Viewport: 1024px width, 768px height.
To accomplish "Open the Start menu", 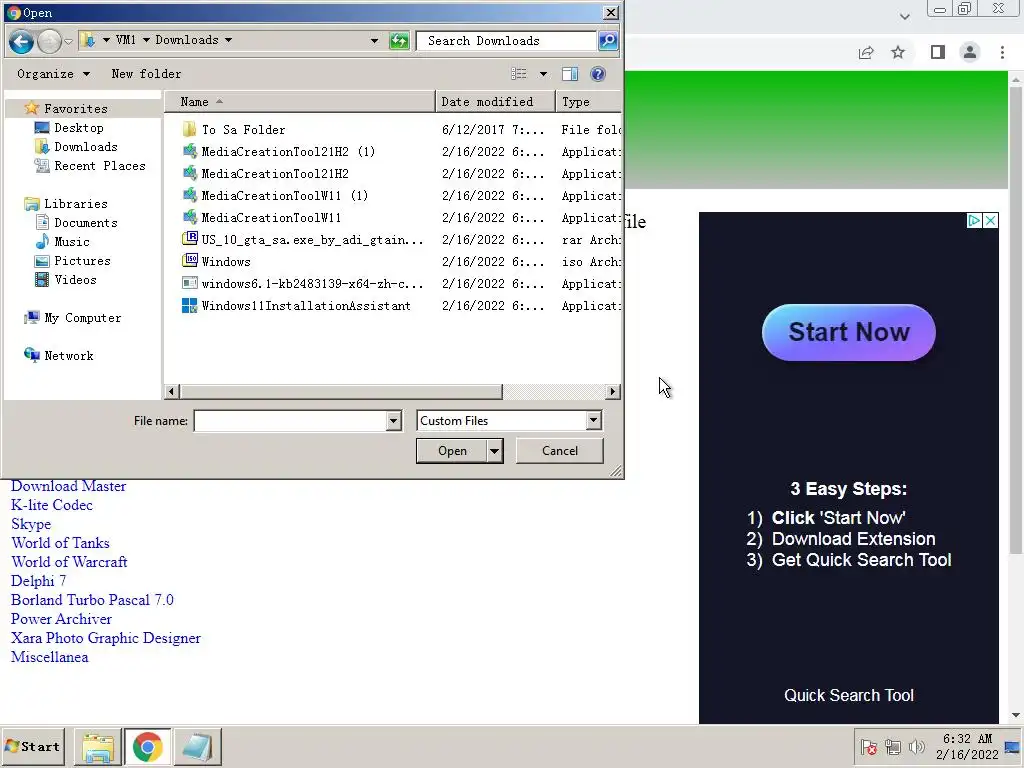I will click(x=33, y=746).
